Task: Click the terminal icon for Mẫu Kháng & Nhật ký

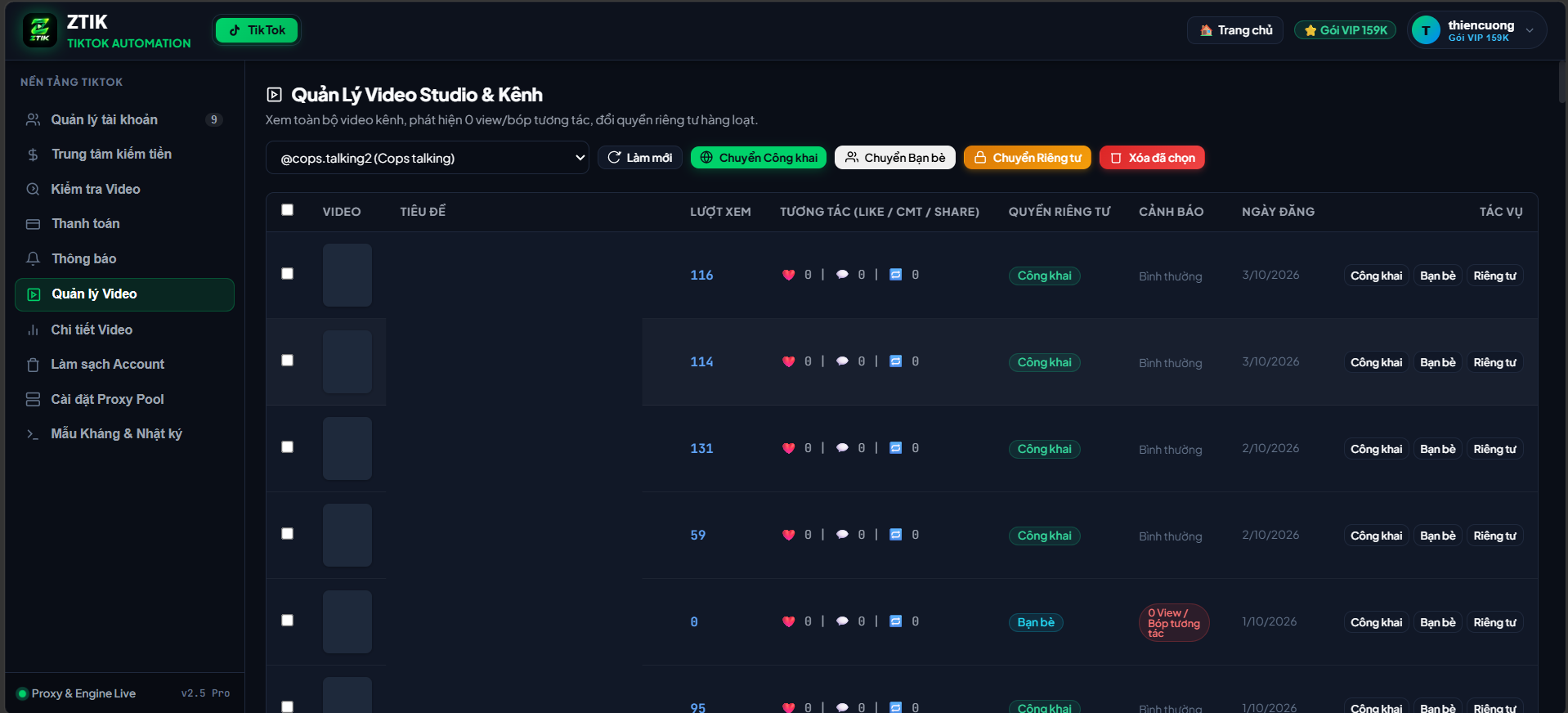Action: (x=33, y=434)
